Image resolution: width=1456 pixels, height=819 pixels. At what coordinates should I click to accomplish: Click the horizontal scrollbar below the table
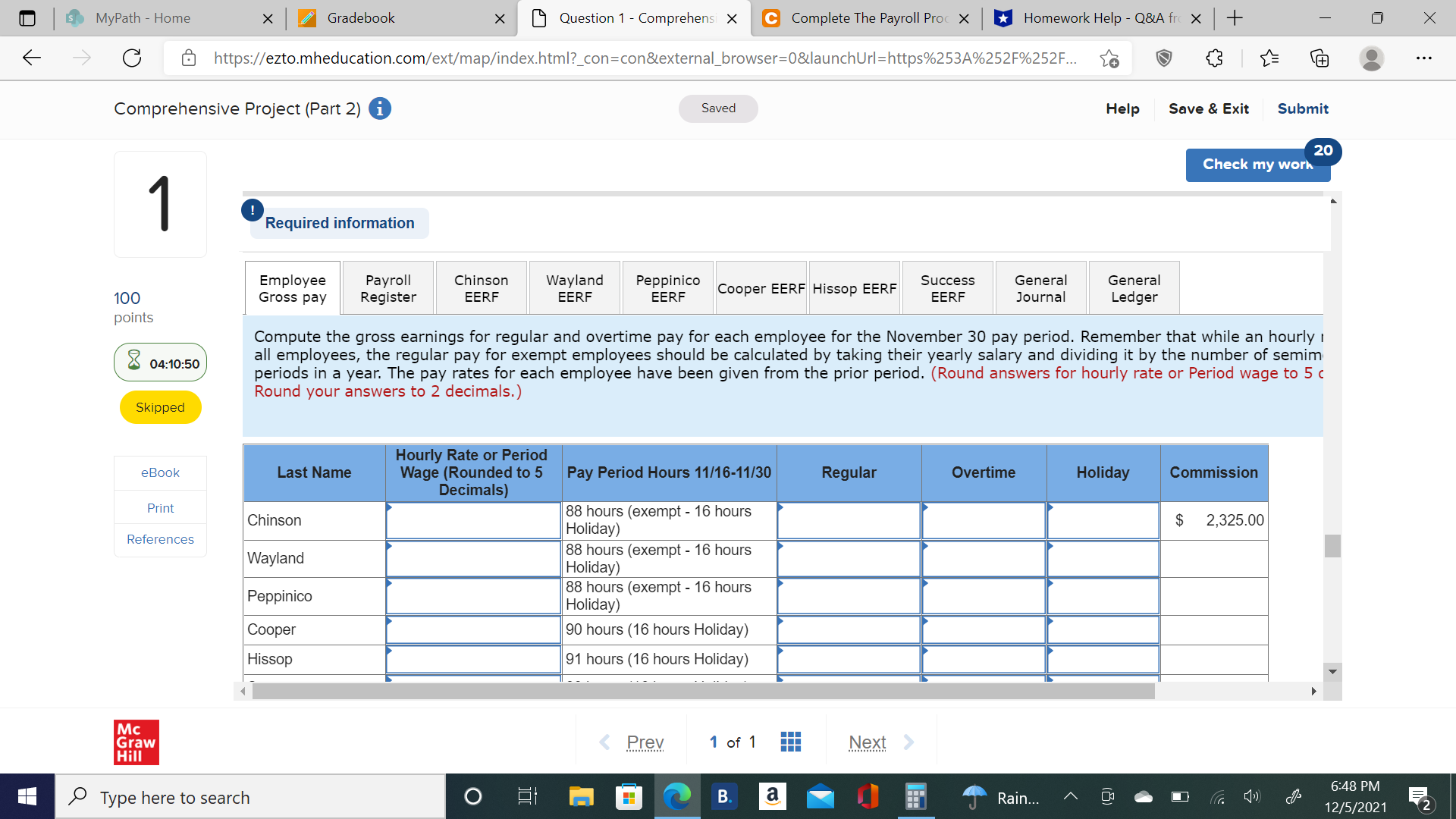point(703,691)
